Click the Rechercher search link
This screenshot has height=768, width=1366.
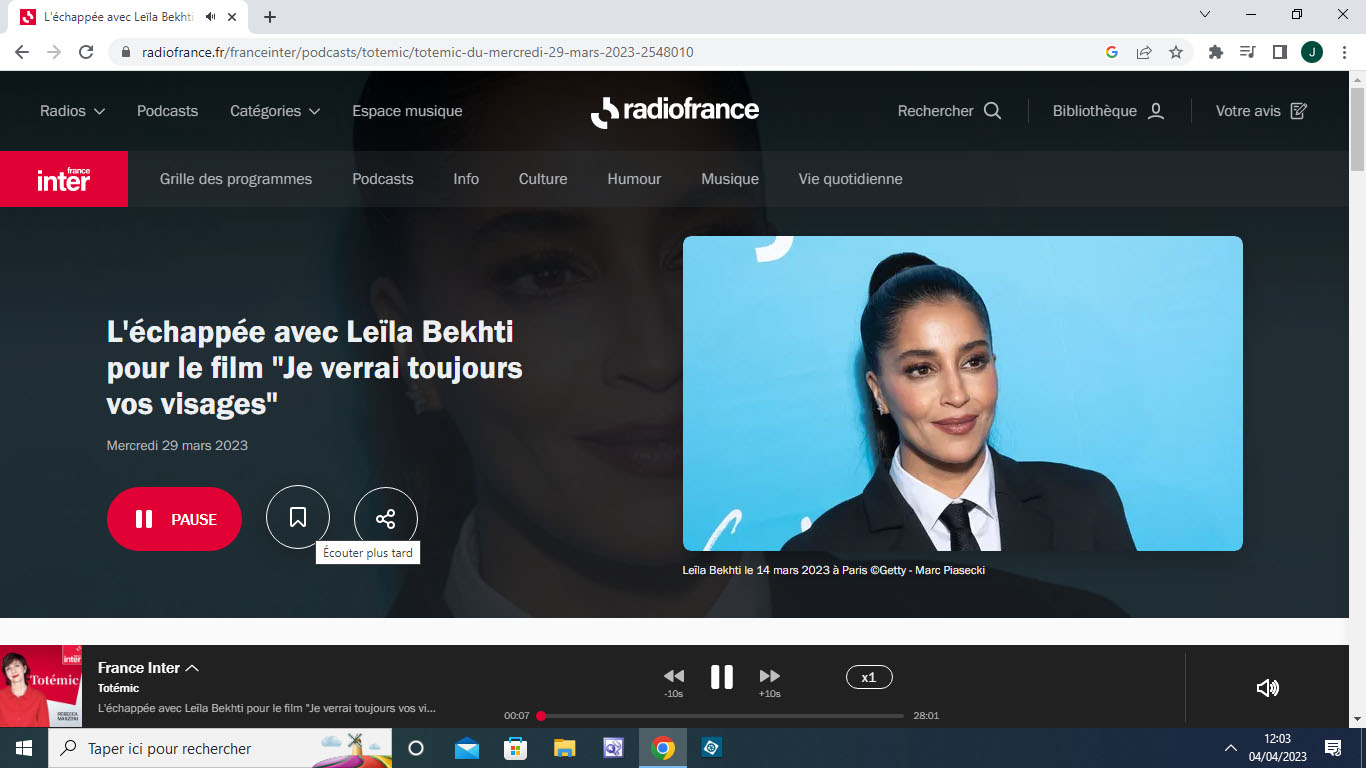click(935, 111)
